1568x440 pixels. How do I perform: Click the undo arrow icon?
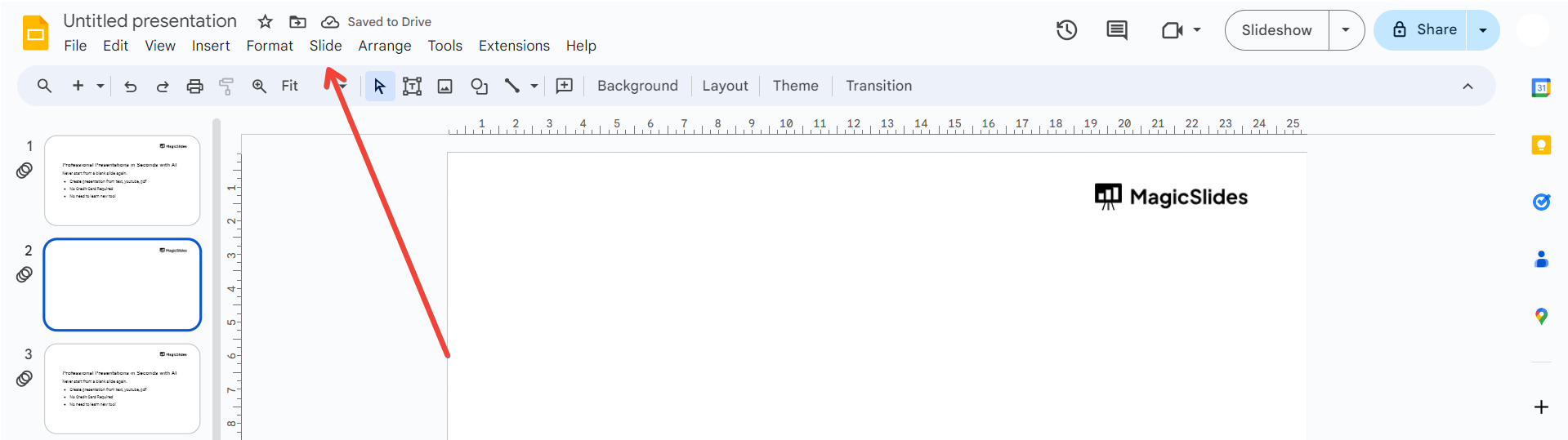[131, 87]
